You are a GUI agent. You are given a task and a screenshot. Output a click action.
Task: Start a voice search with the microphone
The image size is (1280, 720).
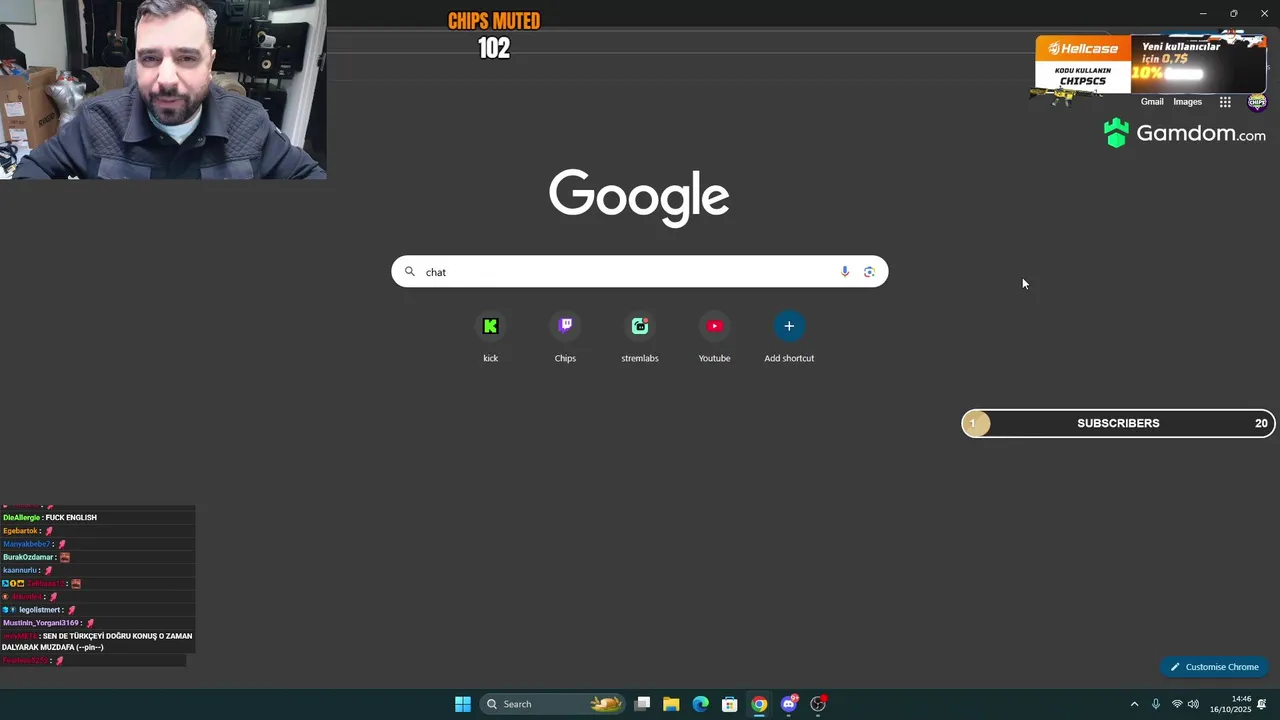point(845,272)
